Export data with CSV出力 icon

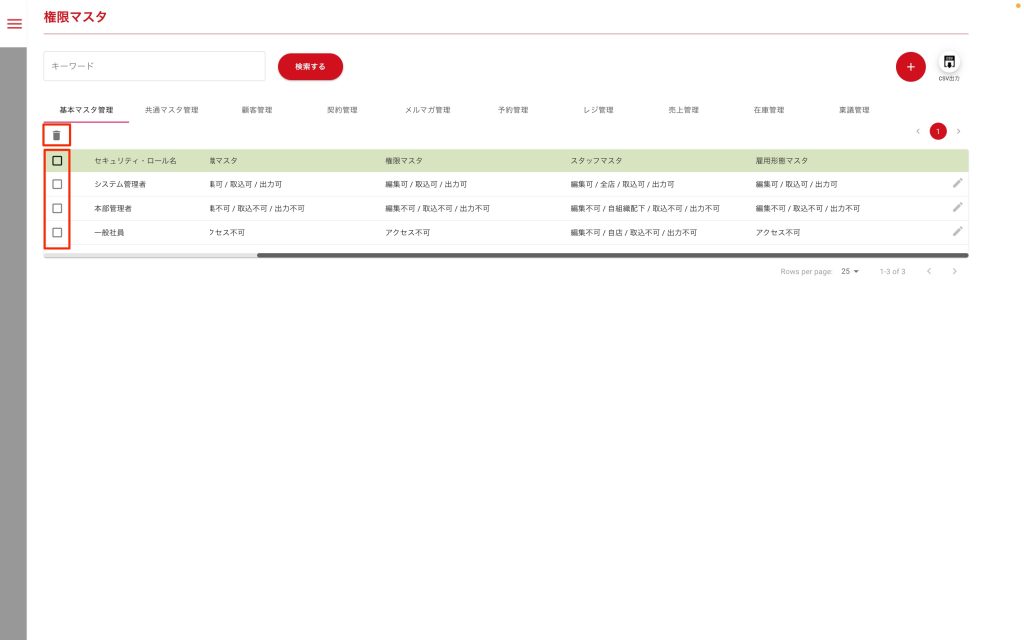click(x=949, y=63)
